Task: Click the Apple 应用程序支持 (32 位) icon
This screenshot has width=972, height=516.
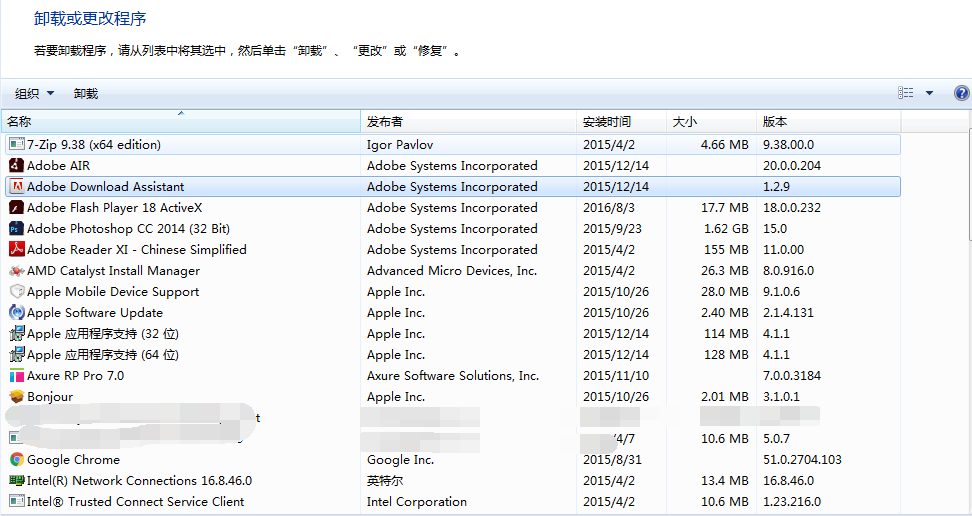Action: click(x=17, y=334)
